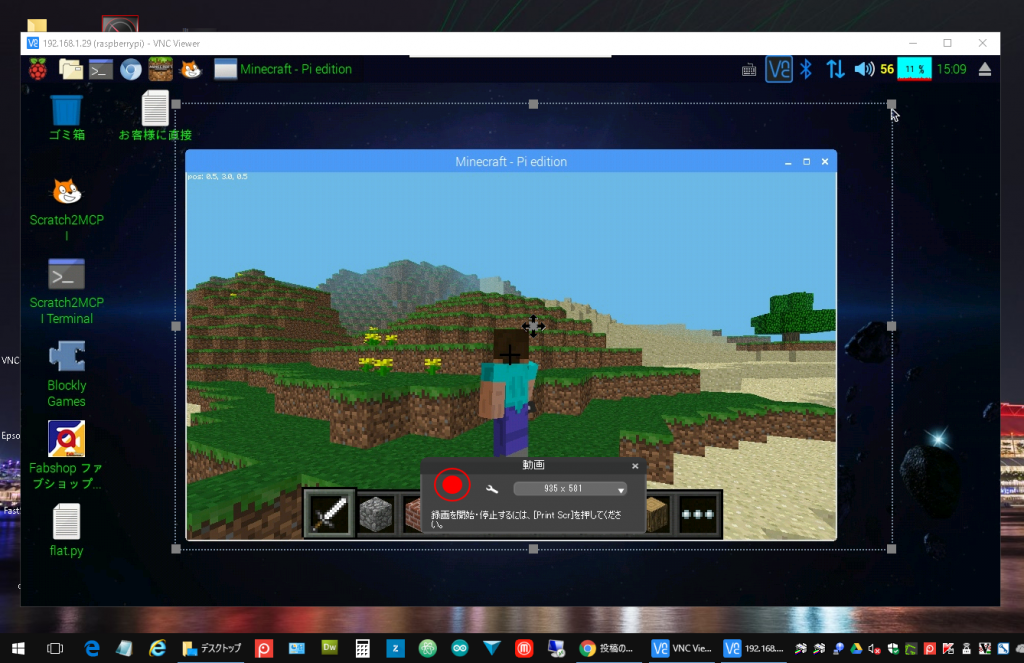Select the お客様に直接 document on desktop
The height and width of the screenshot is (663, 1024).
click(155, 116)
